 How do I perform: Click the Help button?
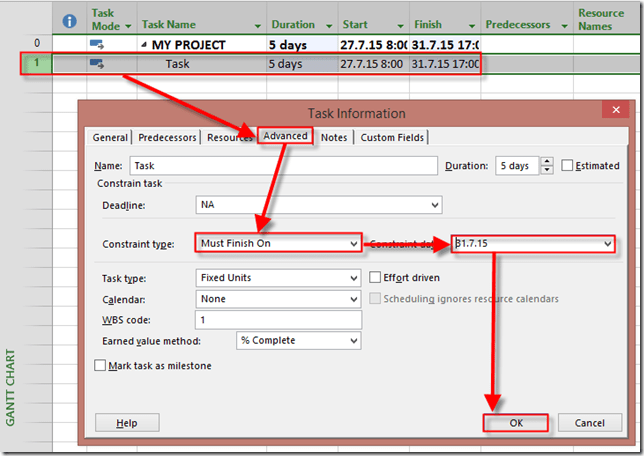(x=126, y=423)
